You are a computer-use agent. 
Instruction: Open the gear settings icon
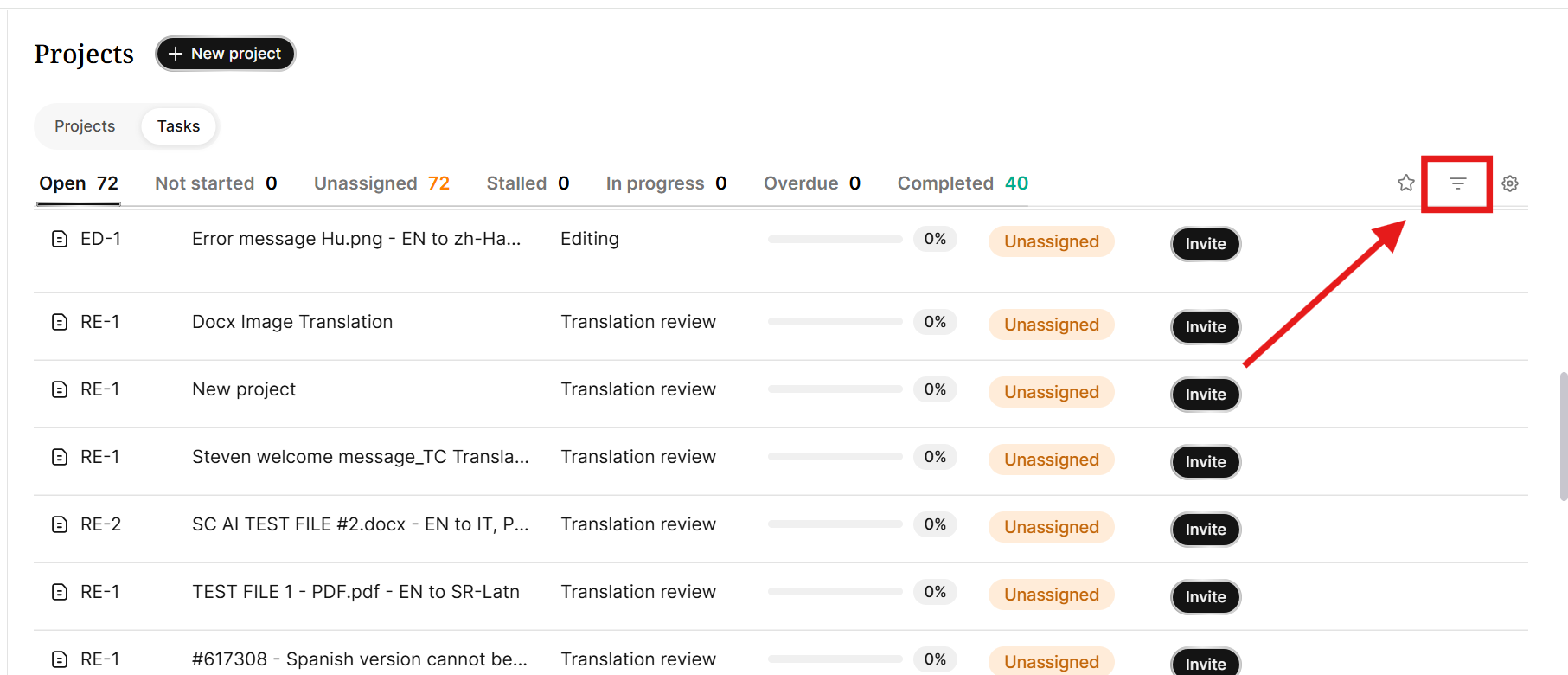pyautogui.click(x=1510, y=183)
